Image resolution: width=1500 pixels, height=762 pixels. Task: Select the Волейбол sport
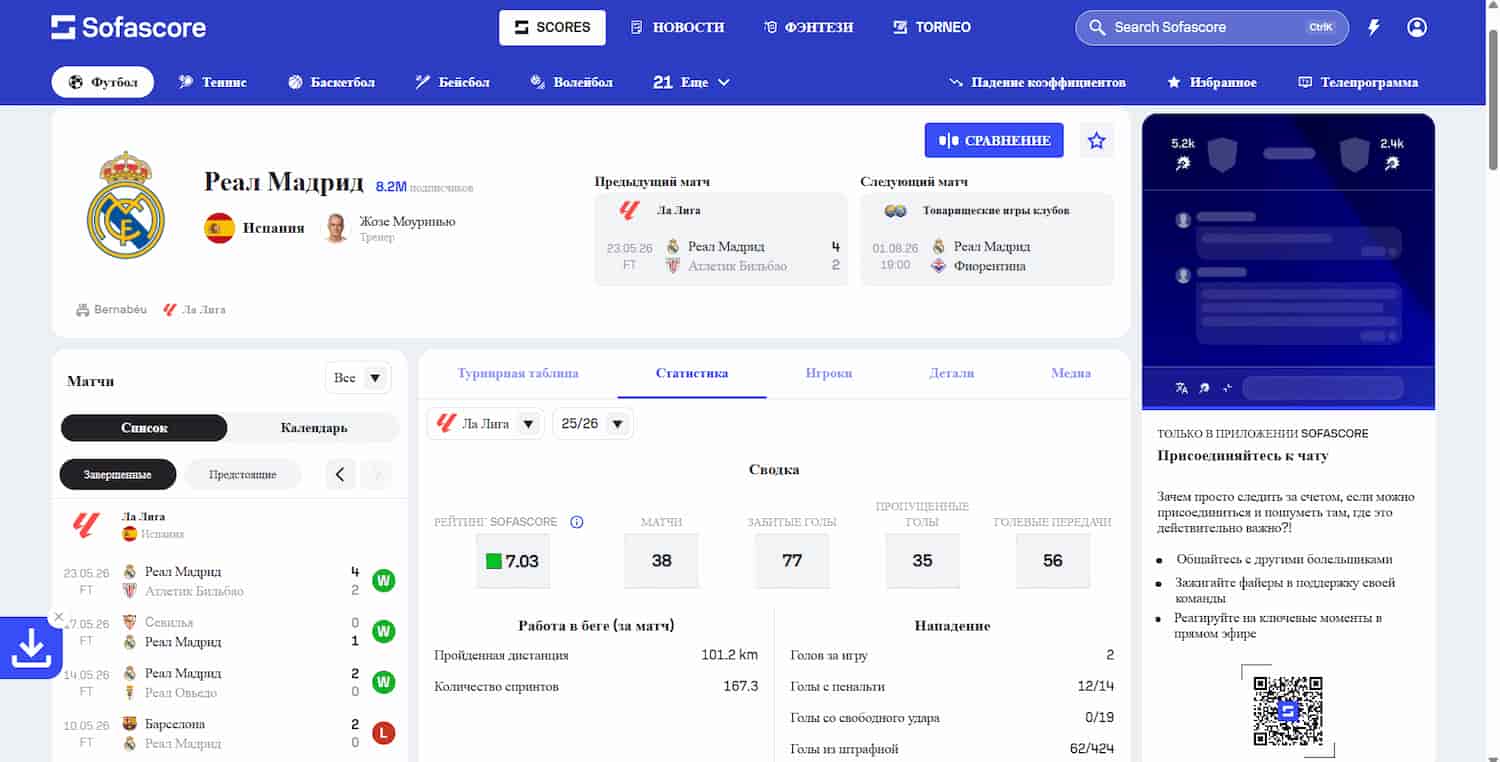pos(571,82)
